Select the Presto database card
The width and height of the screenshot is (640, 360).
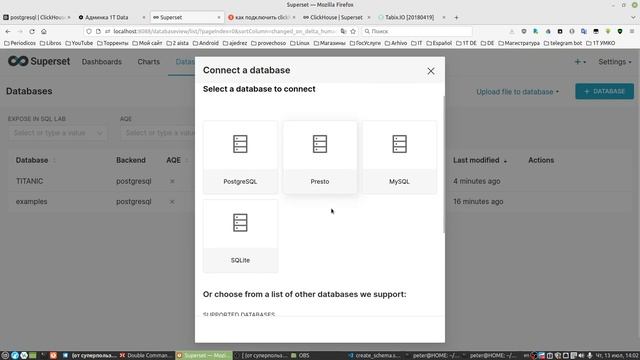pyautogui.click(x=320, y=157)
